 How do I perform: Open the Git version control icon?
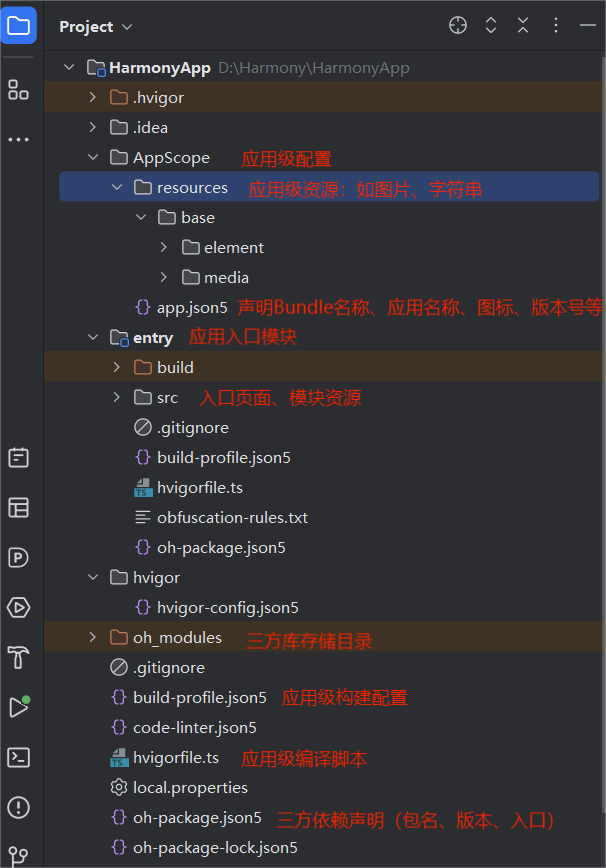18,856
